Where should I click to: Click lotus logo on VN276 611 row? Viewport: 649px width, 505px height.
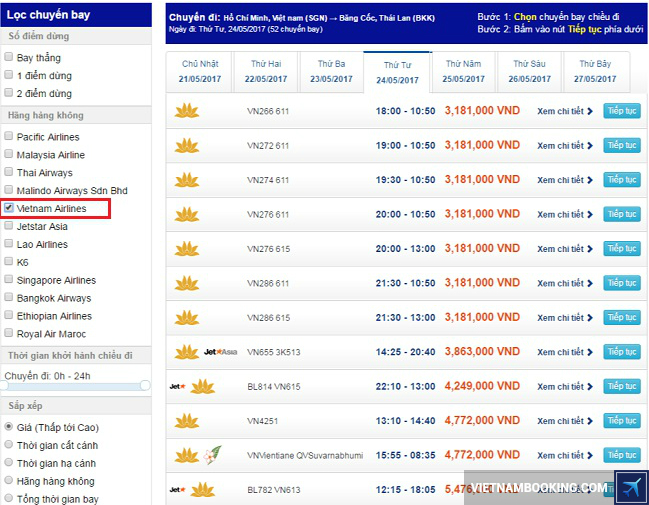(x=187, y=214)
